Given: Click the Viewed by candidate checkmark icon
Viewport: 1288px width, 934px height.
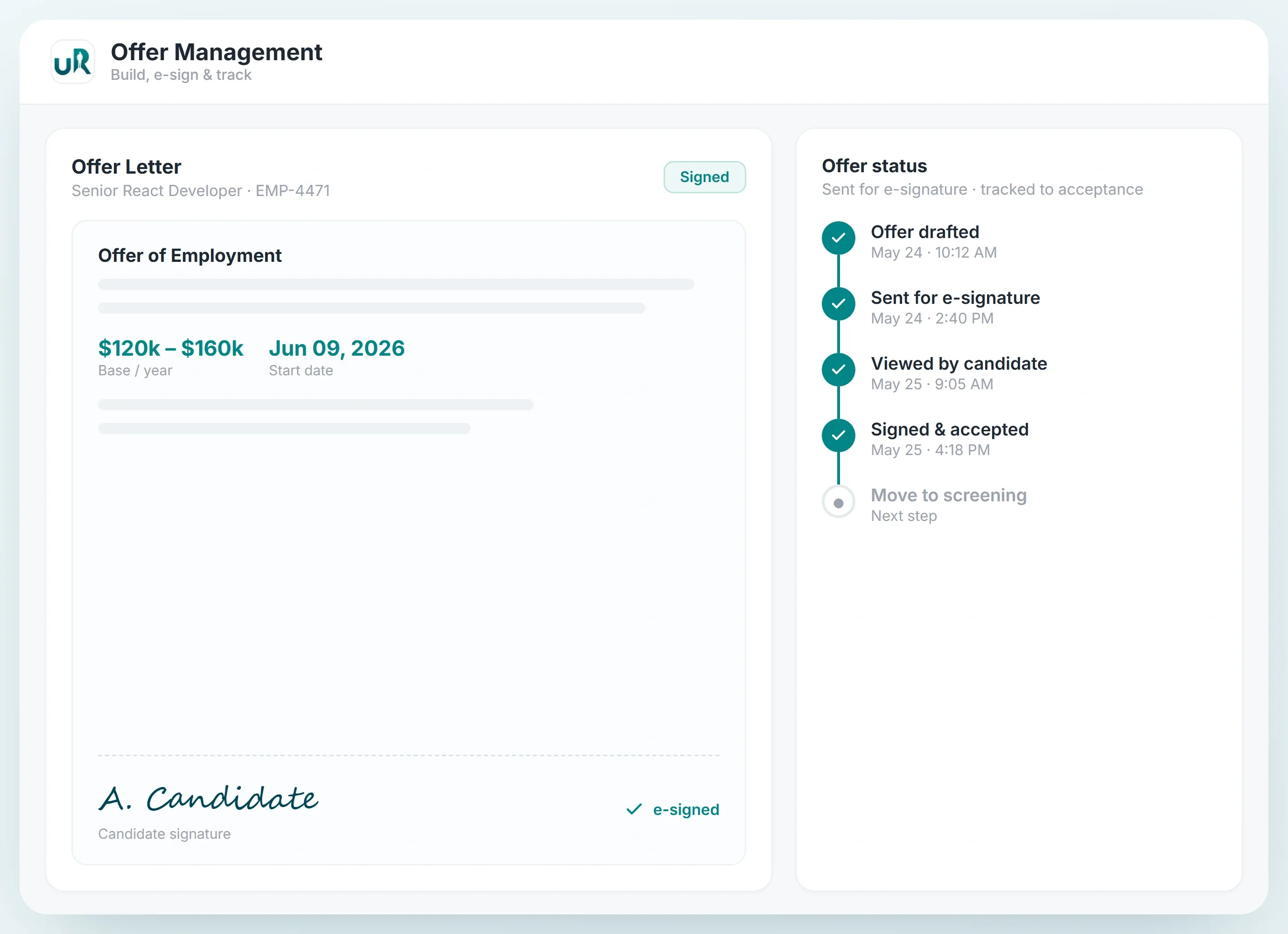Looking at the screenshot, I should tap(838, 370).
